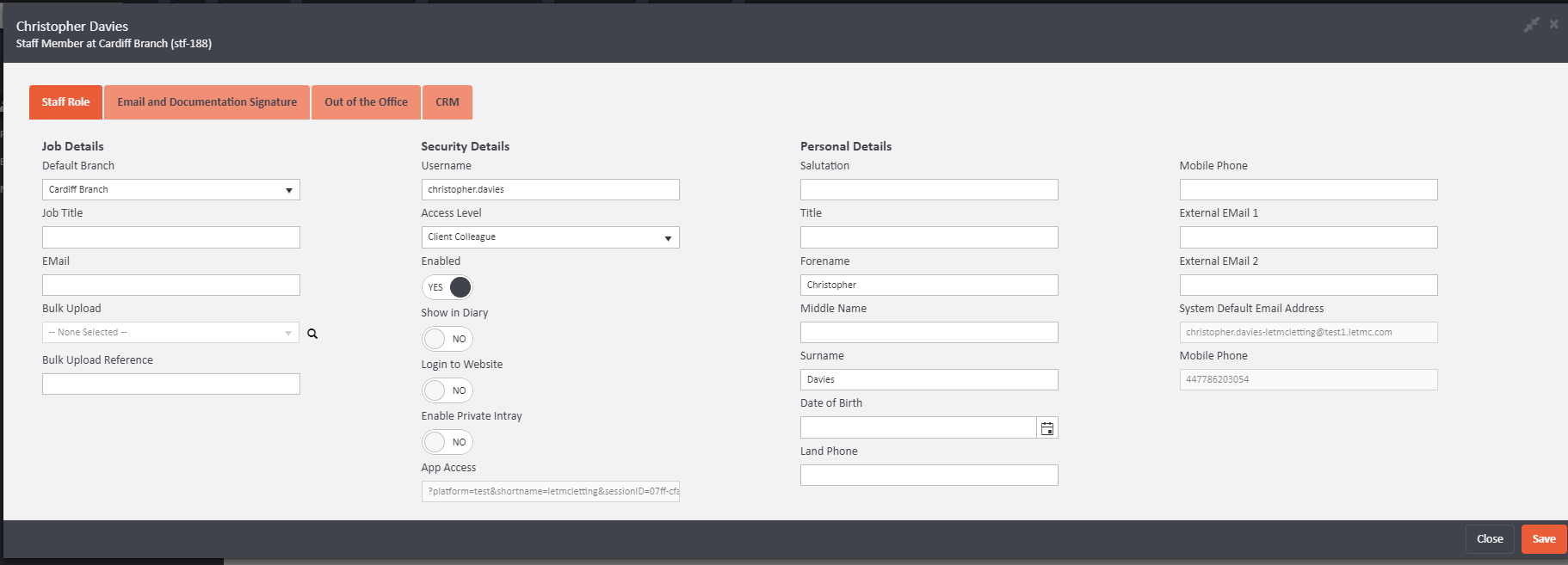Focus the Username text field
Screen dimensions: 1568x565
tap(550, 190)
